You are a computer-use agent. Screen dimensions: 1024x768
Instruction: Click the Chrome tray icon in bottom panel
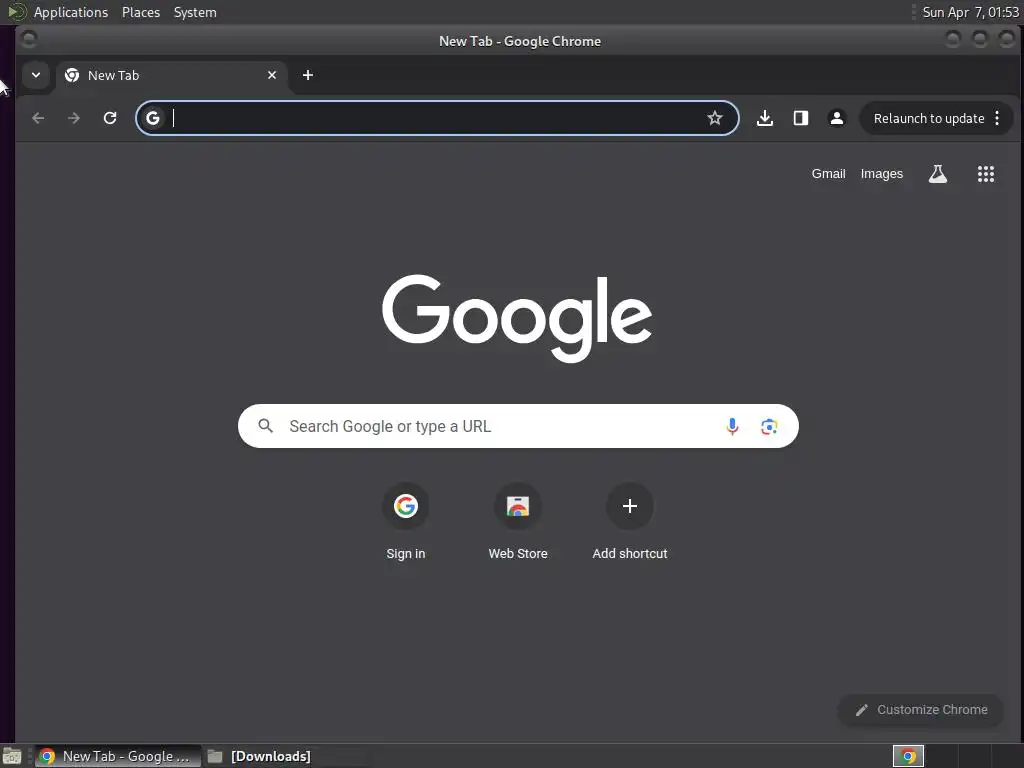tap(908, 756)
